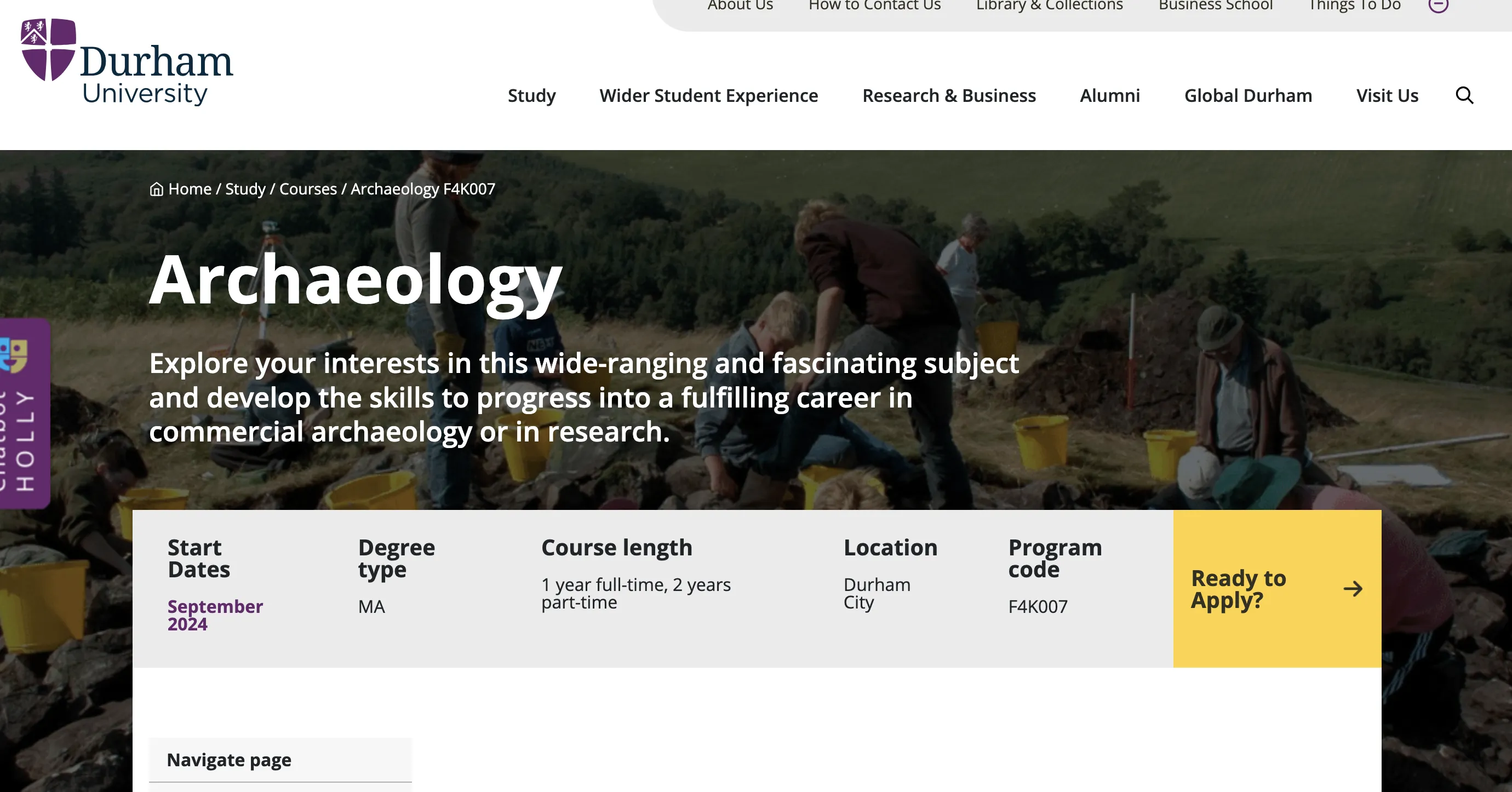
Task: Select Visit Us in main navigation
Action: tap(1387, 95)
